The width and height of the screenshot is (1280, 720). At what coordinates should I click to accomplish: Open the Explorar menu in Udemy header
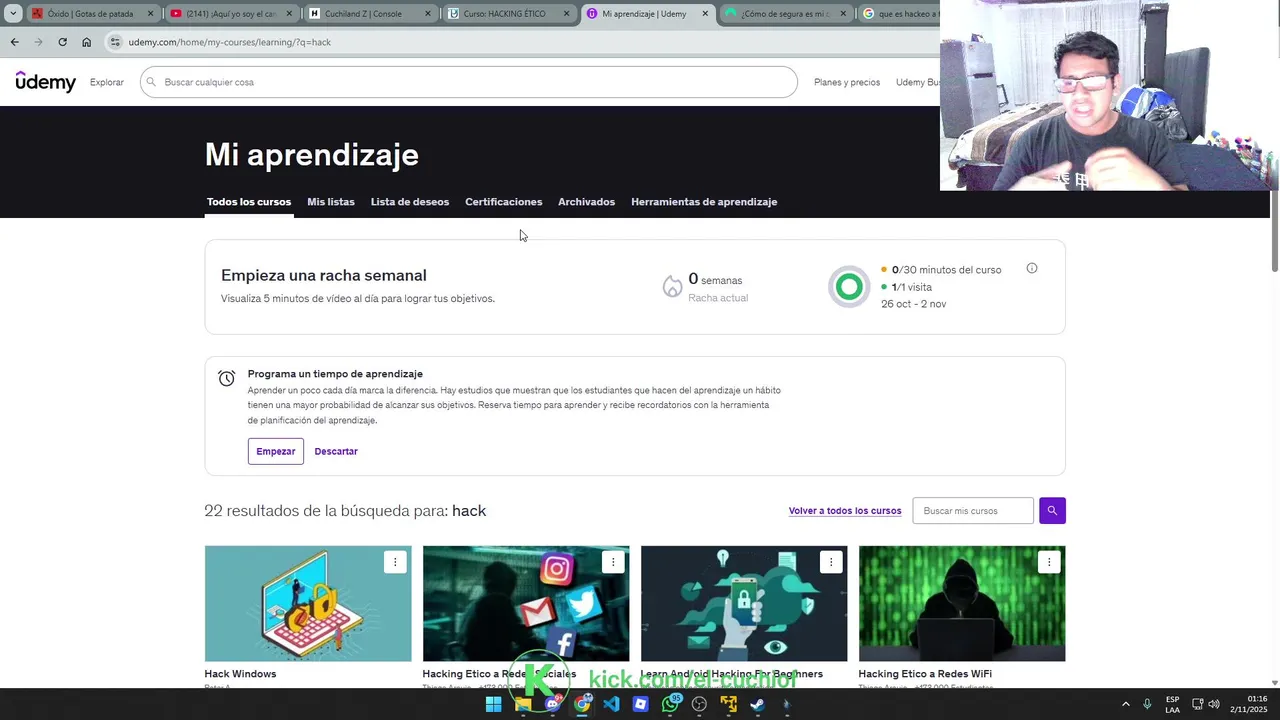(107, 82)
